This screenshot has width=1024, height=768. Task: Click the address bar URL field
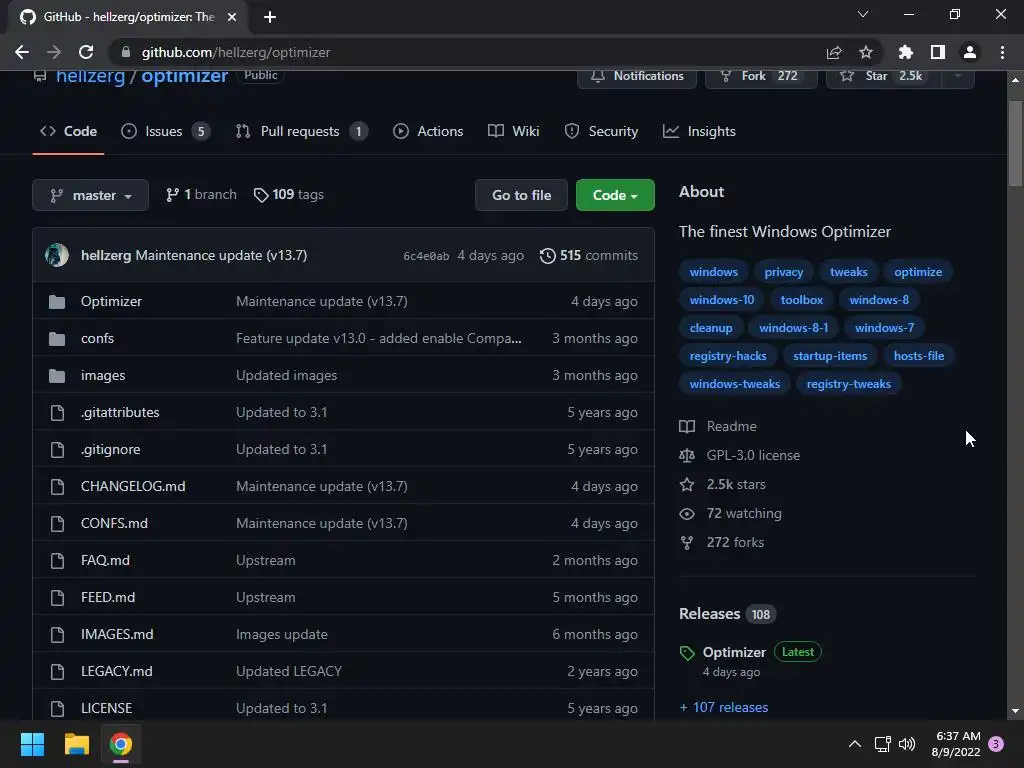click(x=470, y=52)
